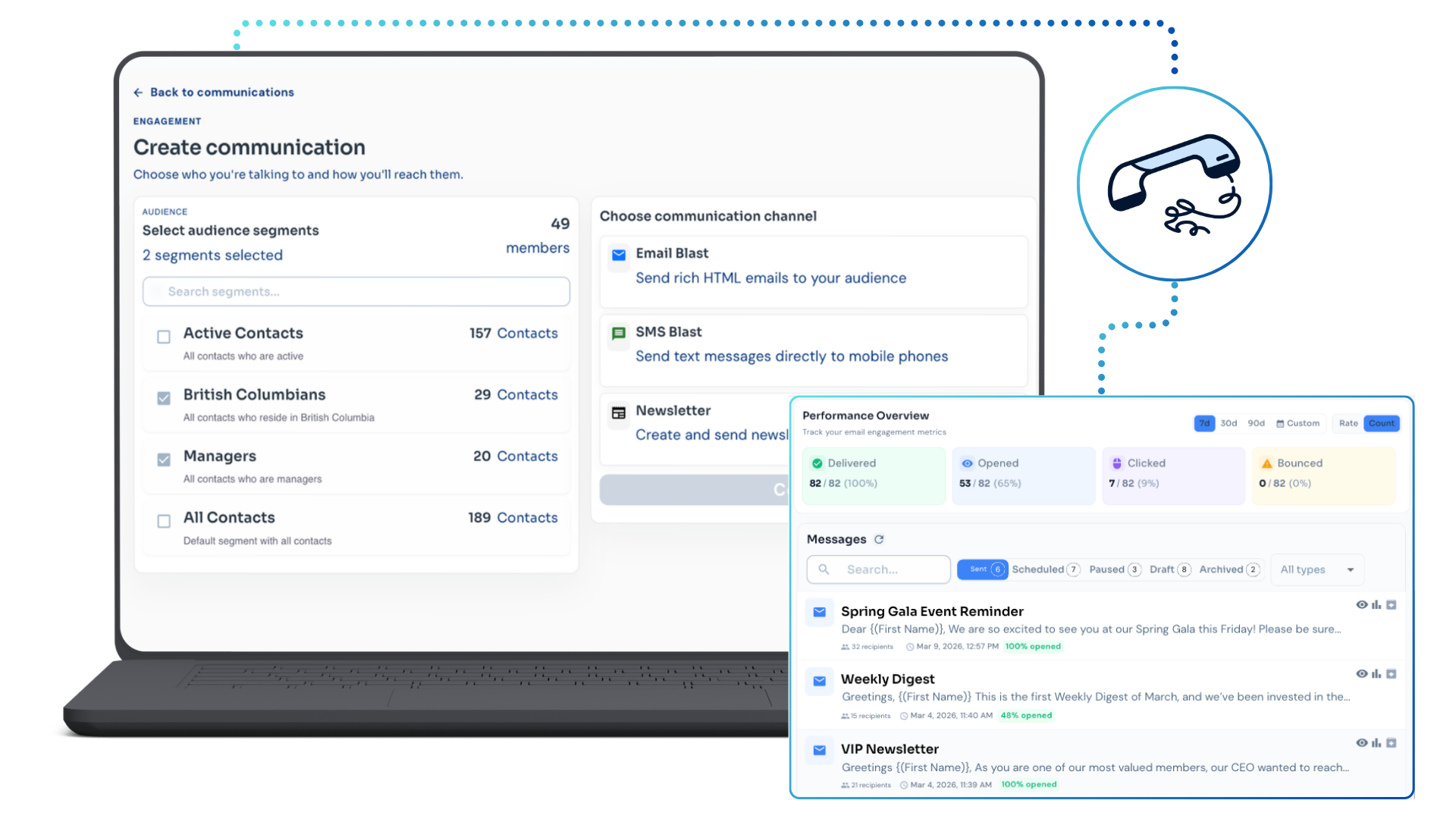
Task: Open the All types filter dropdown
Action: tap(1316, 570)
